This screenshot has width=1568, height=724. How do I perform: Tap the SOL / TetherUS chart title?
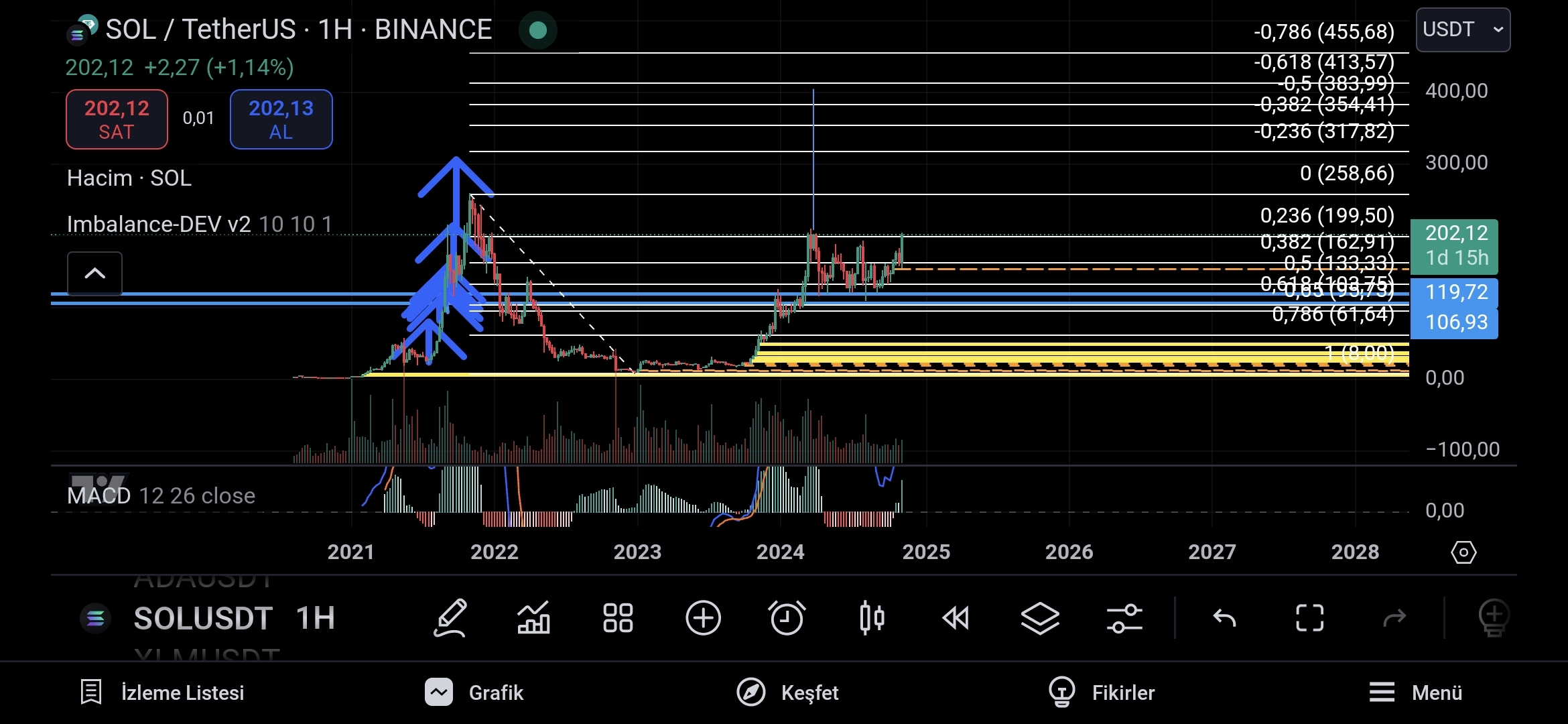pyautogui.click(x=299, y=29)
